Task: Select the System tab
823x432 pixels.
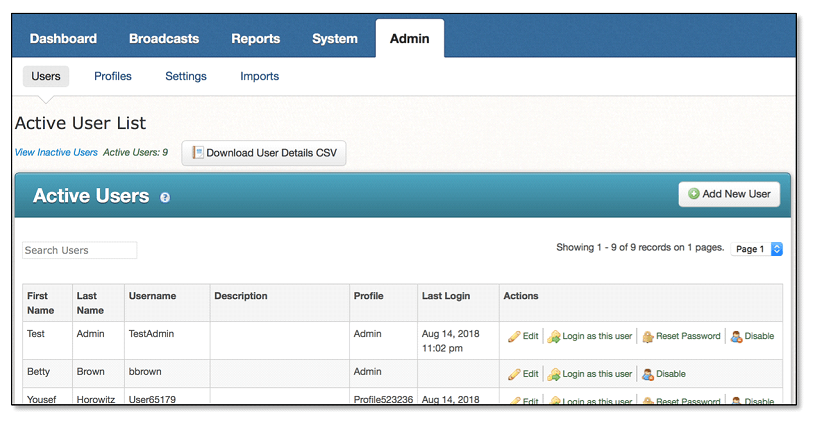Action: point(335,39)
